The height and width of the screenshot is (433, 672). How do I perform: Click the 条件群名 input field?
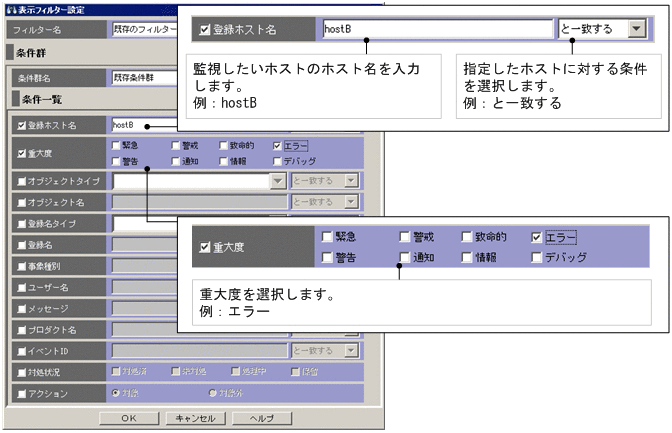click(x=144, y=78)
